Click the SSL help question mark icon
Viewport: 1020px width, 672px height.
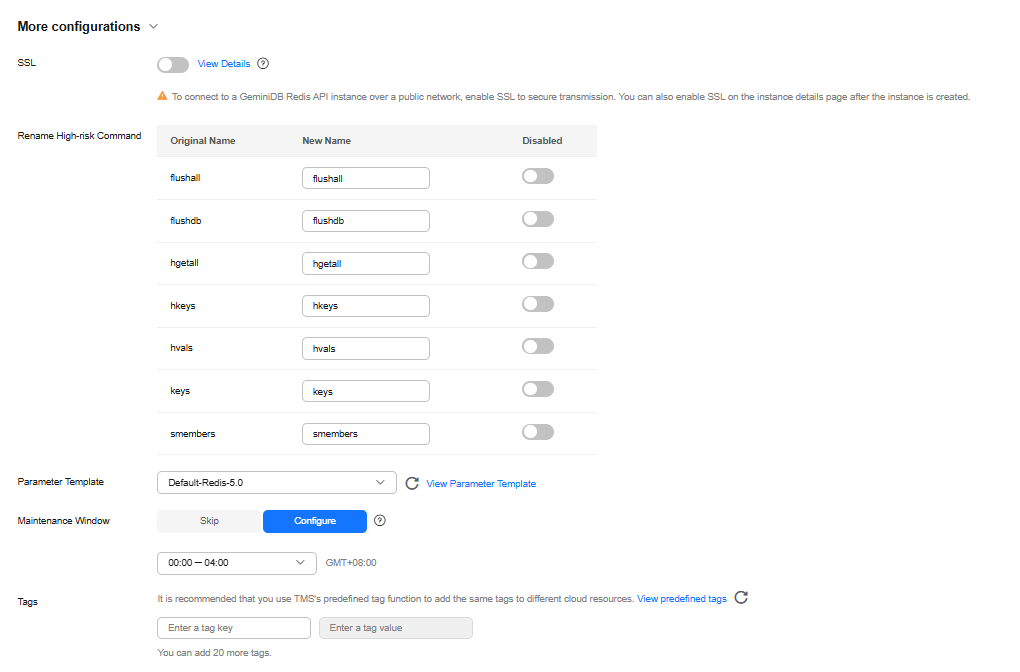[263, 64]
